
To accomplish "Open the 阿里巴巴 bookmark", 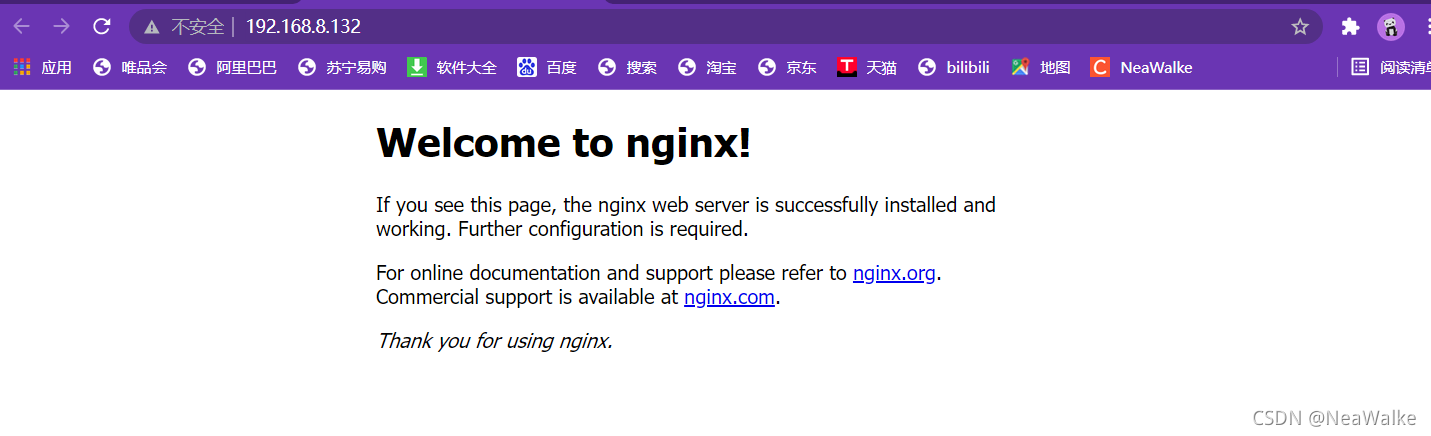I will pyautogui.click(x=233, y=67).
